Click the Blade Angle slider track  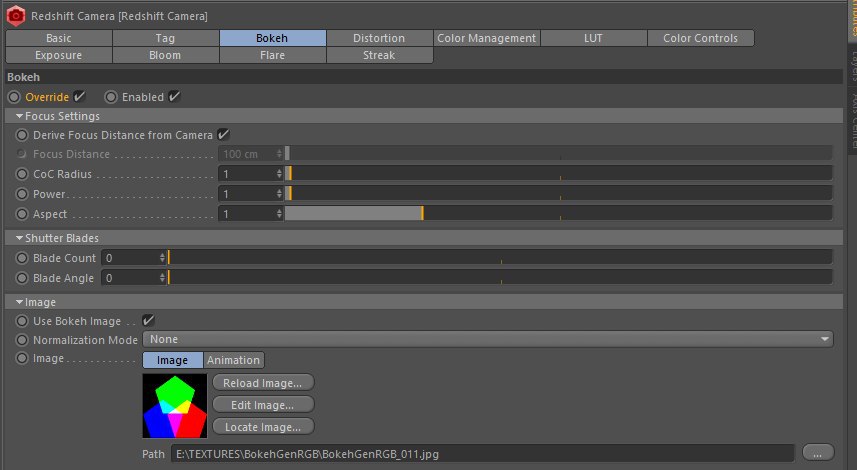click(x=500, y=278)
